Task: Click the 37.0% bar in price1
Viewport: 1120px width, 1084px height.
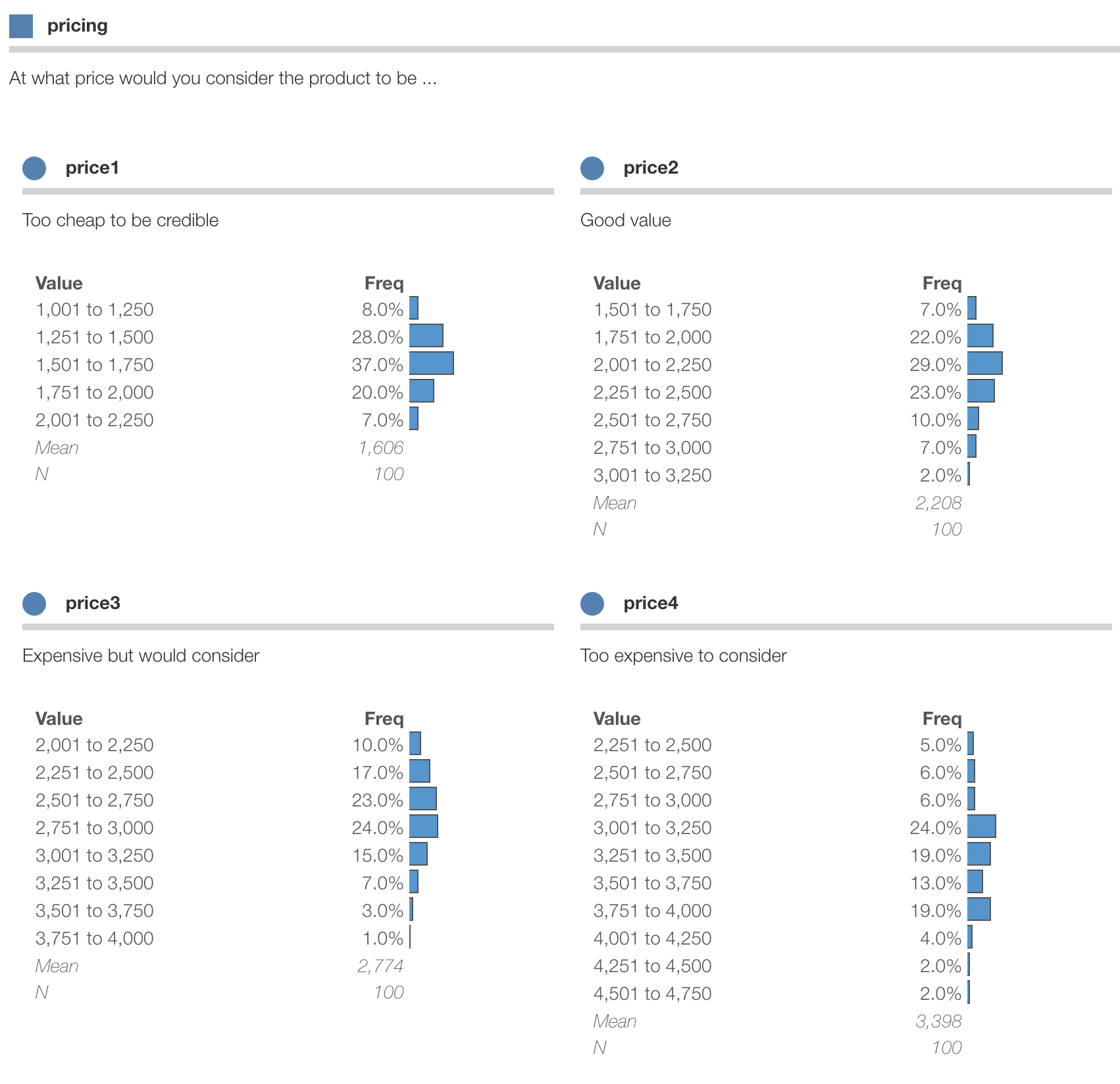Action: coord(431,363)
